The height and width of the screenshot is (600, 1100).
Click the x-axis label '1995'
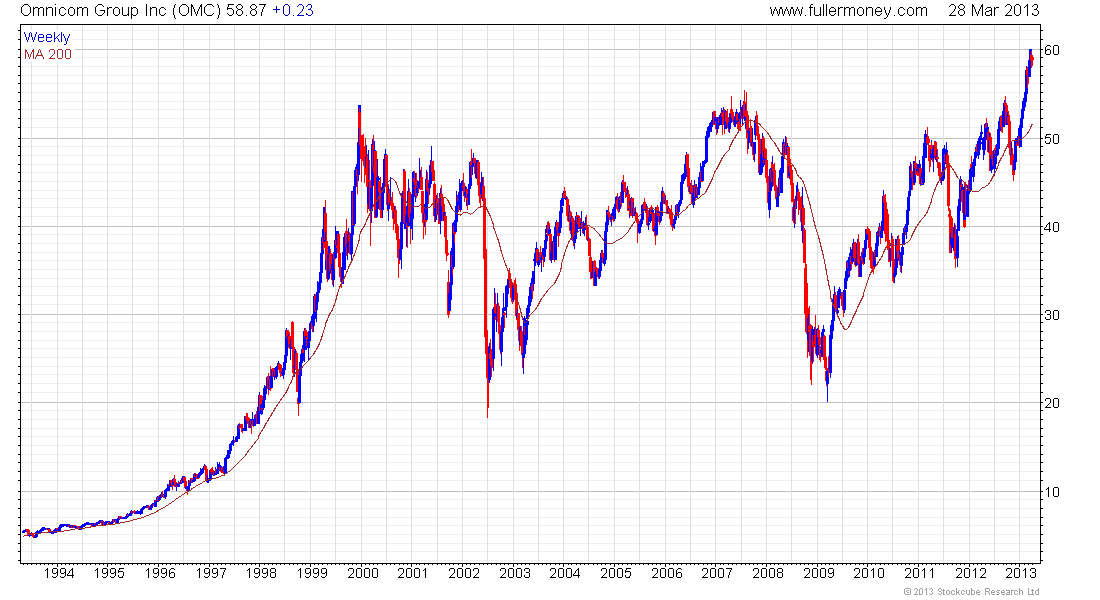point(109,573)
